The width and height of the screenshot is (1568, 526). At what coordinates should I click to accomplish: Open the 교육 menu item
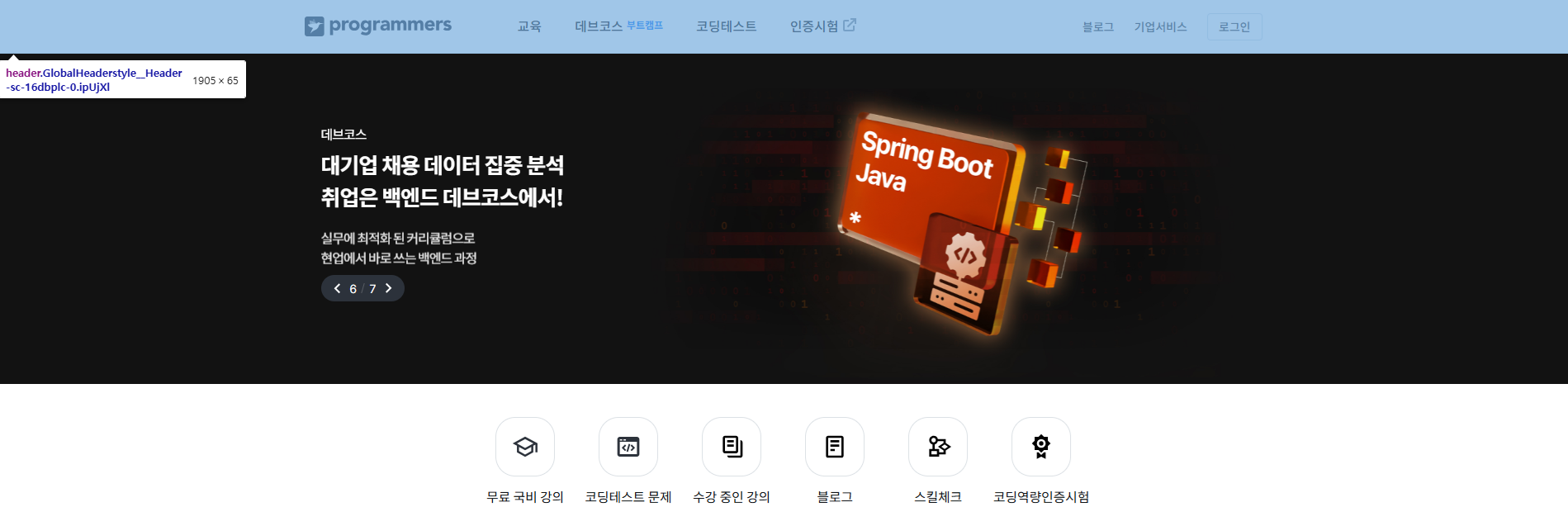click(529, 26)
